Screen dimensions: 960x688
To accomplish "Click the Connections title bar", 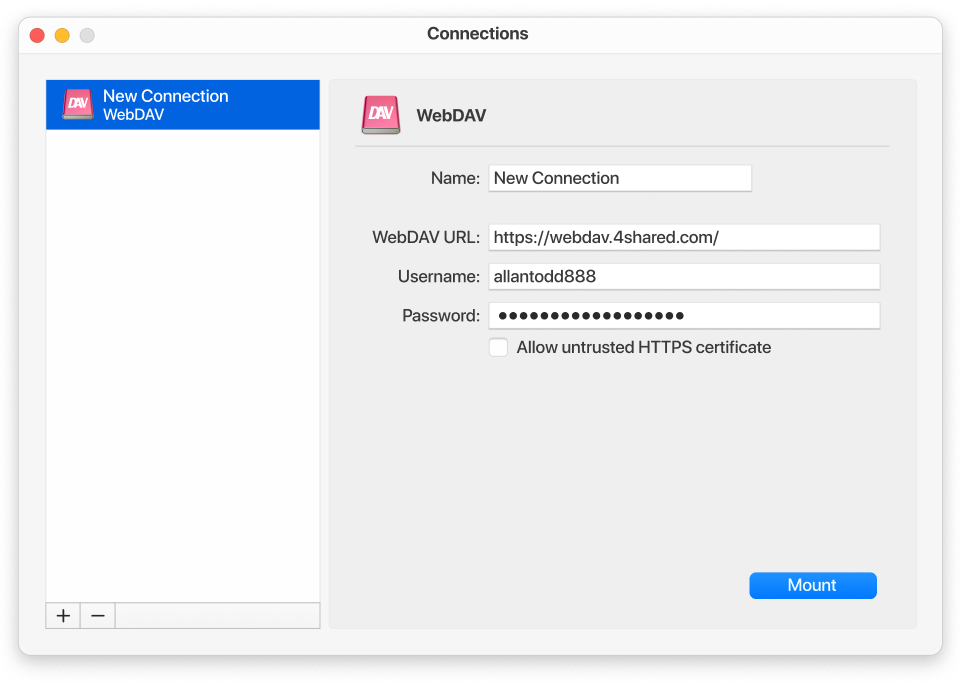I will [477, 33].
